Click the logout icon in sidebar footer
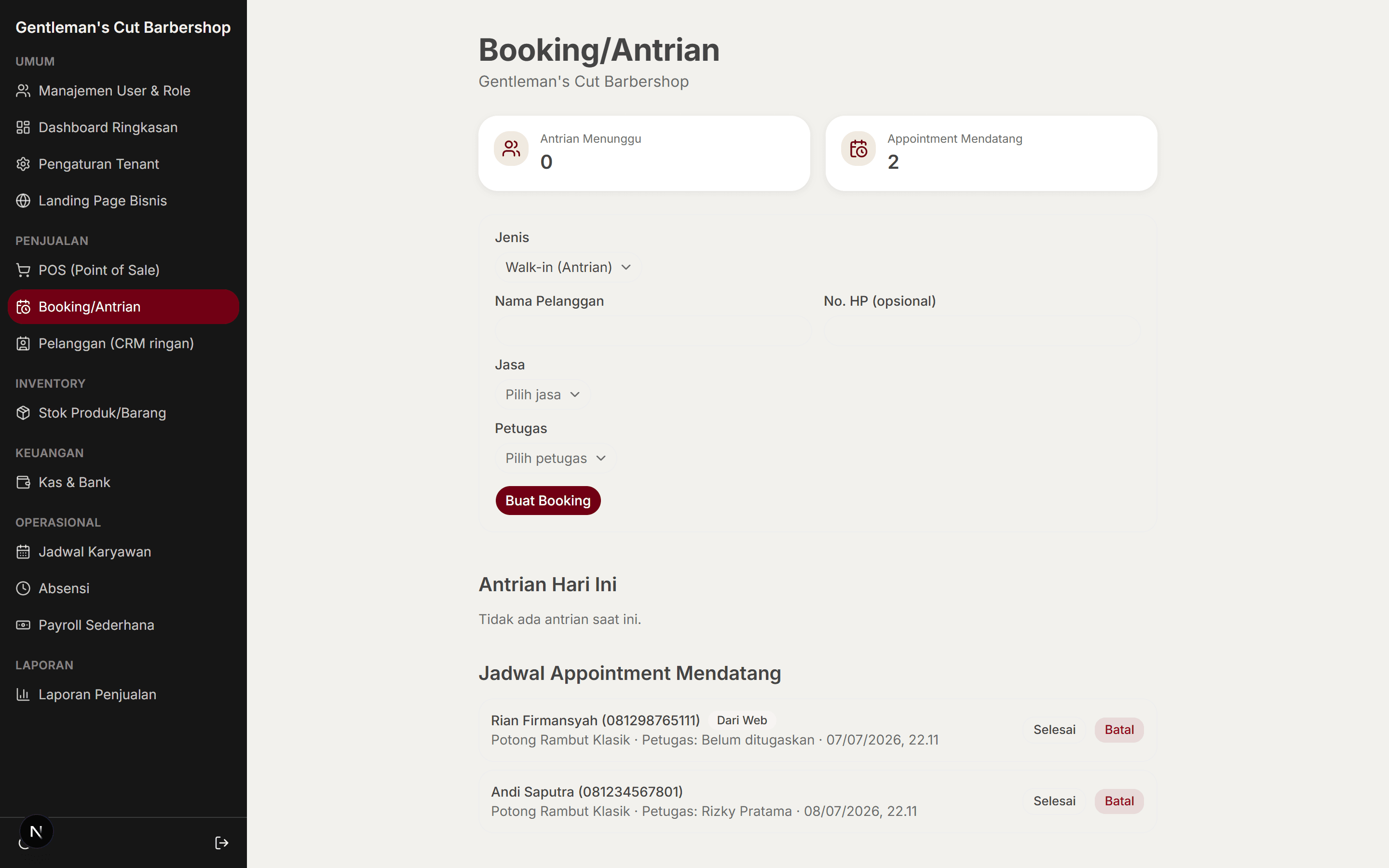This screenshot has width=1389, height=868. tap(221, 843)
